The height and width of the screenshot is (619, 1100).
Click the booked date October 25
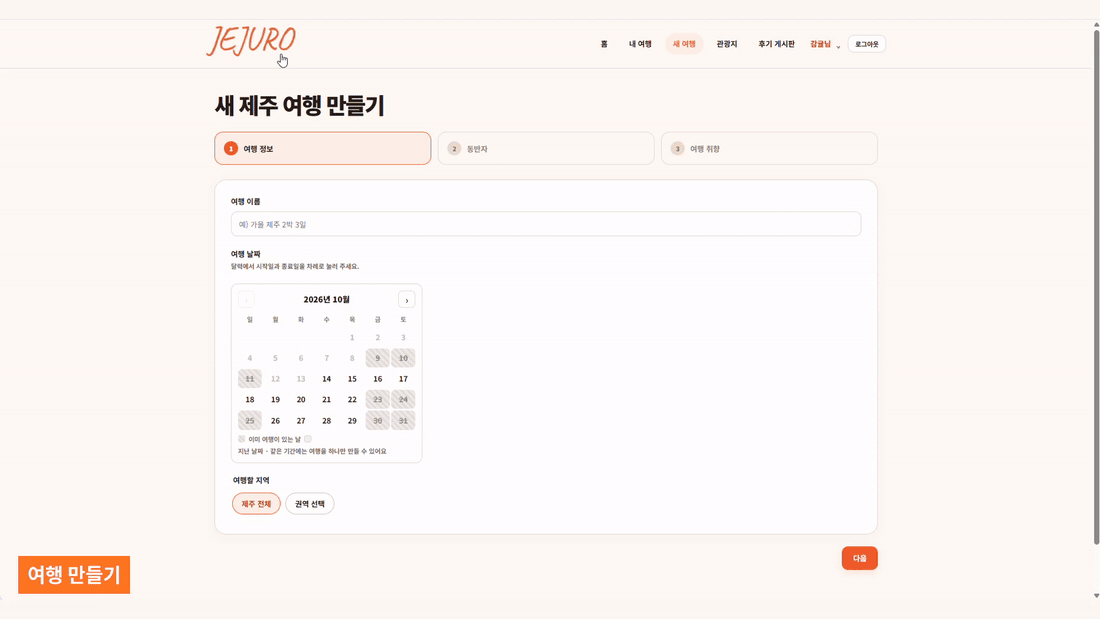point(250,420)
